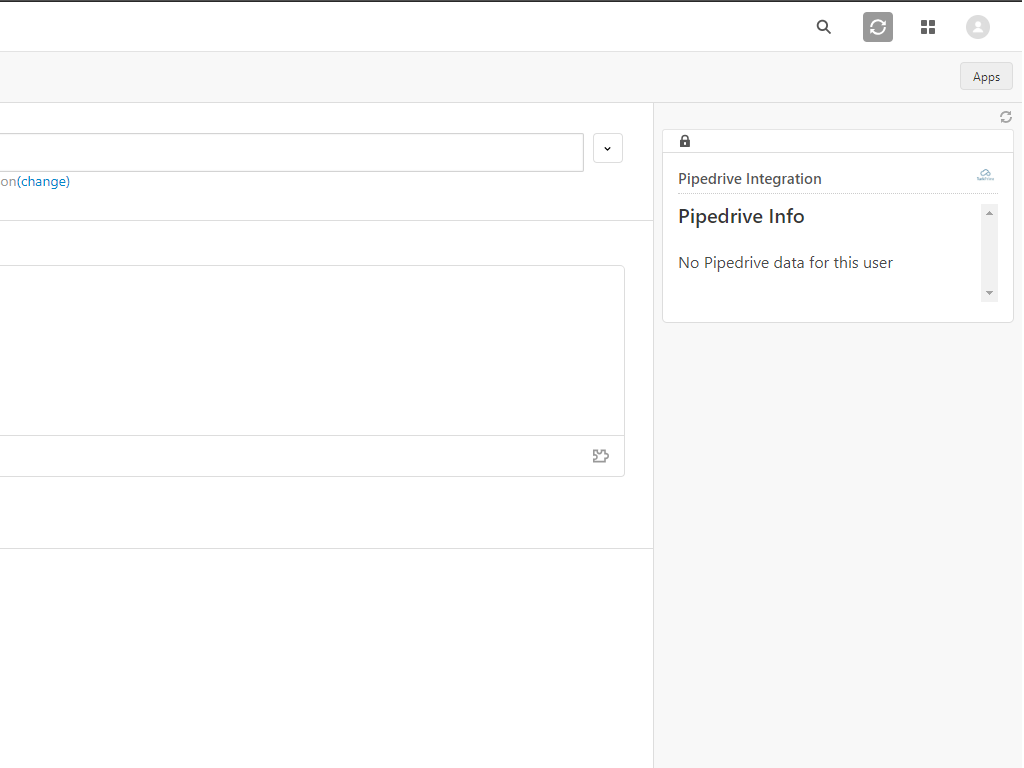Click the highlighted refresh icon in top bar
The image size is (1024, 768).
pyautogui.click(x=878, y=27)
